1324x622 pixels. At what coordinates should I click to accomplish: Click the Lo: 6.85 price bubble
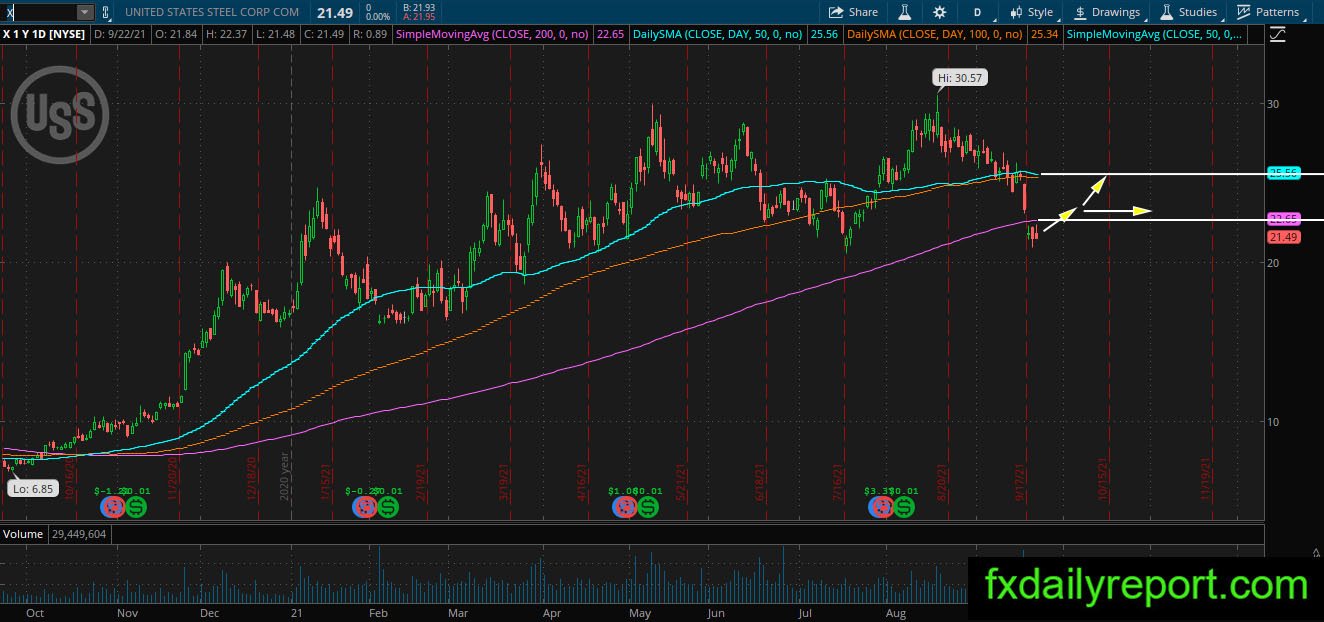tap(32, 489)
